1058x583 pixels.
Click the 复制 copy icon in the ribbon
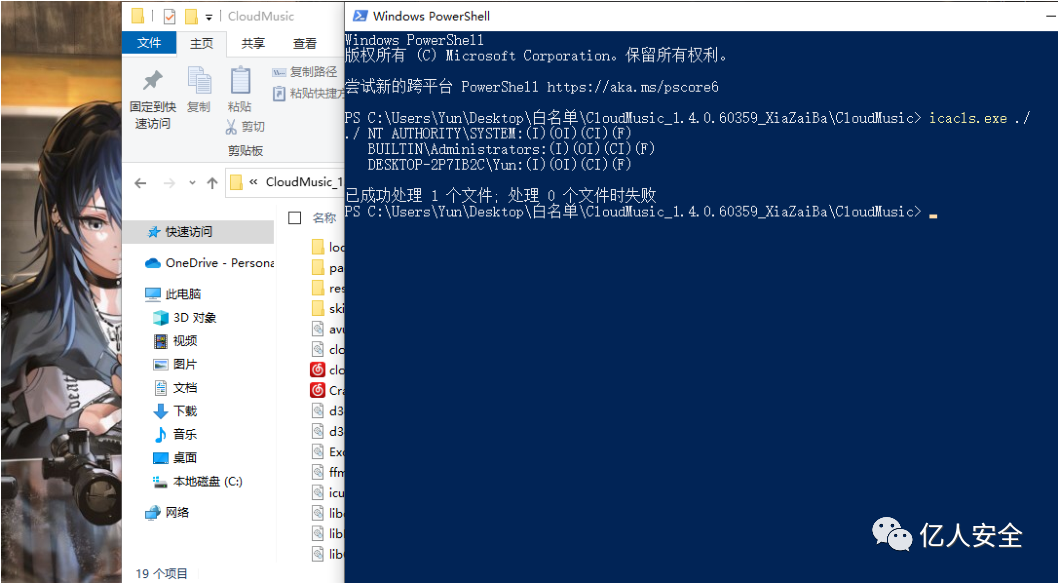(199, 81)
